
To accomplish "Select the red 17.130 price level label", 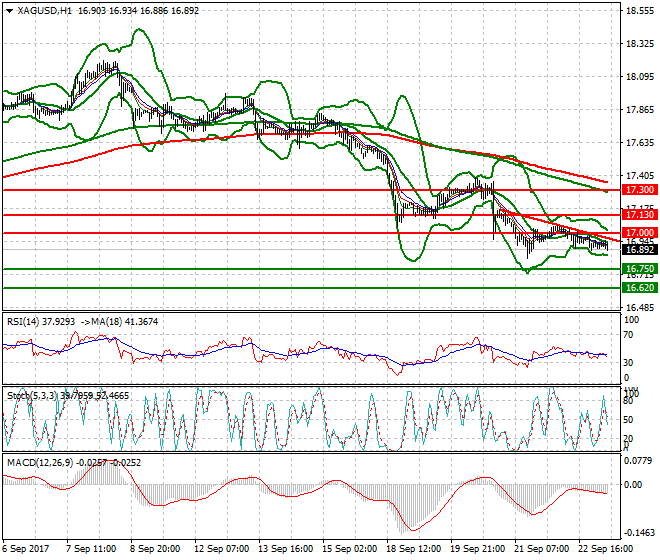I will (x=638, y=215).
